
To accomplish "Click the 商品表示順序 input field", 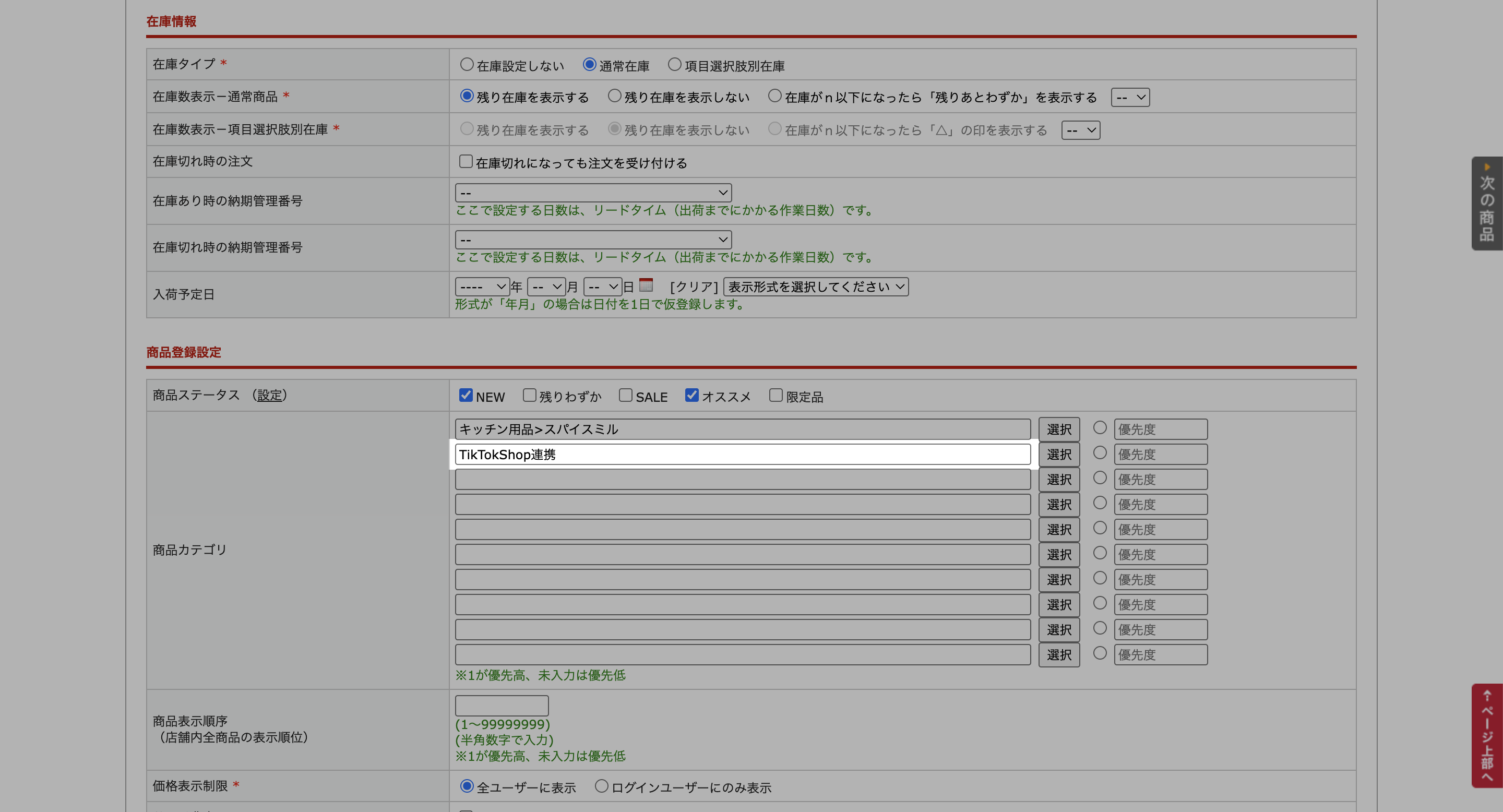I will (x=502, y=706).
